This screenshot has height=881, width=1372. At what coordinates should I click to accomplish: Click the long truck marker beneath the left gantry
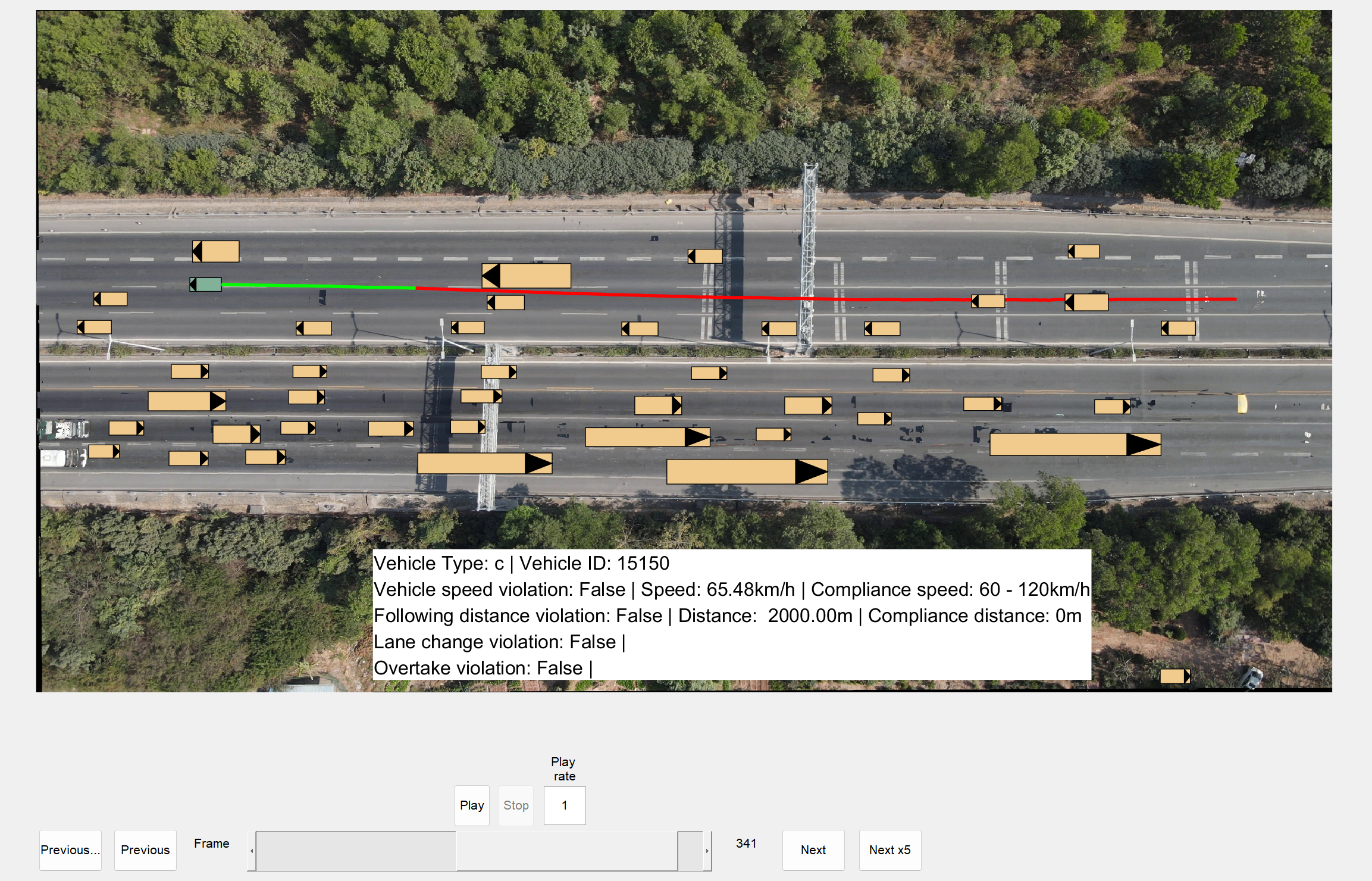point(484,464)
